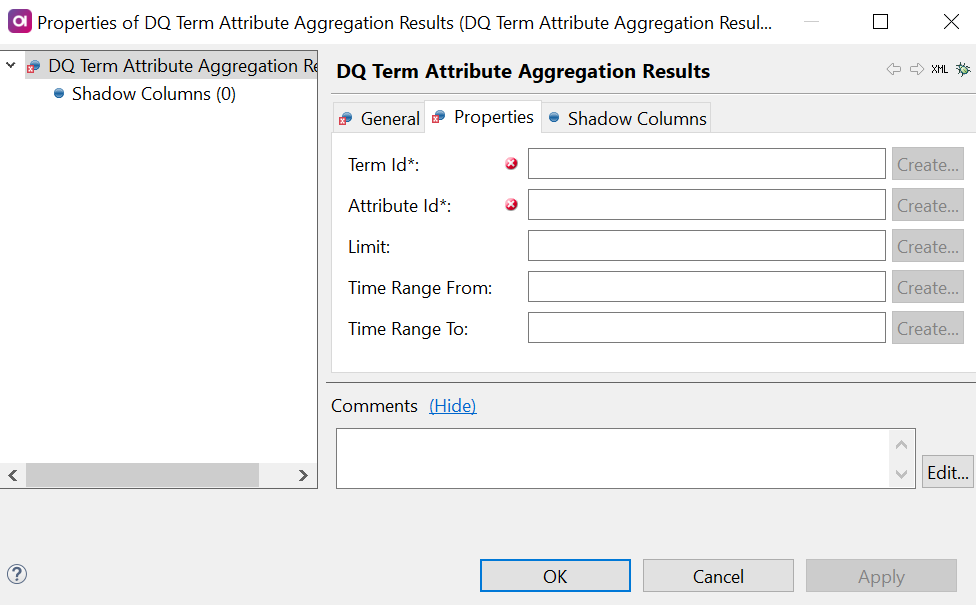976x605 pixels.
Task: Click the Attribute Id error indicator icon
Action: tap(512, 205)
